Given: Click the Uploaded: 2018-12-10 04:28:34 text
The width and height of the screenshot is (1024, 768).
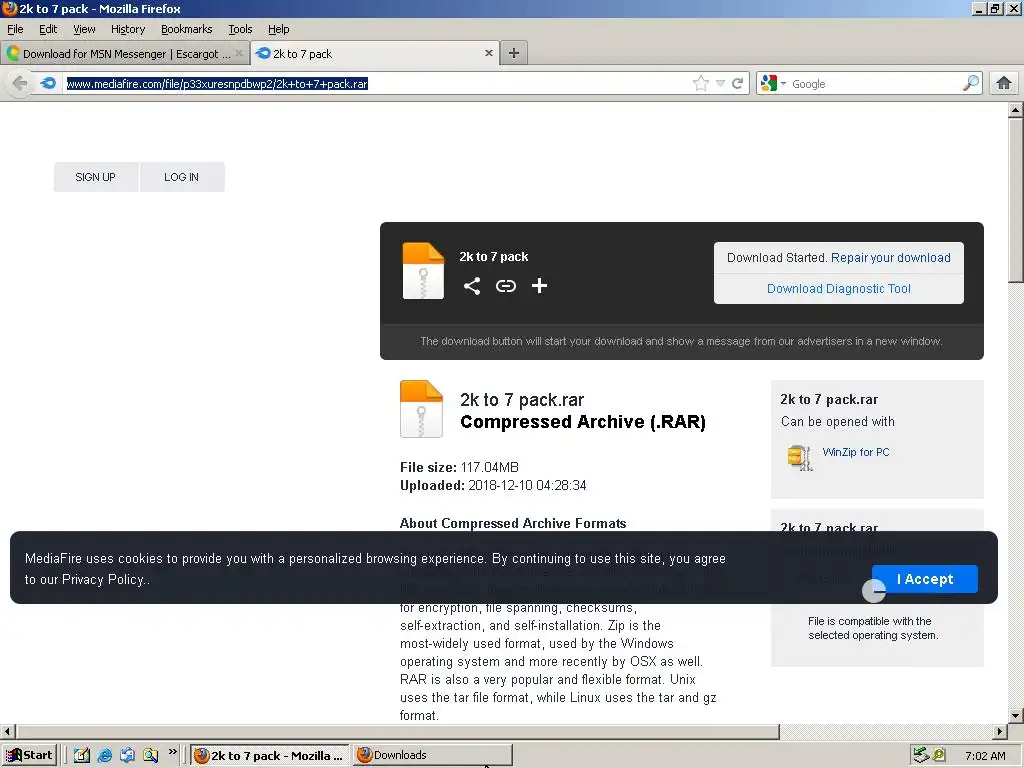Looking at the screenshot, I should (x=493, y=486).
